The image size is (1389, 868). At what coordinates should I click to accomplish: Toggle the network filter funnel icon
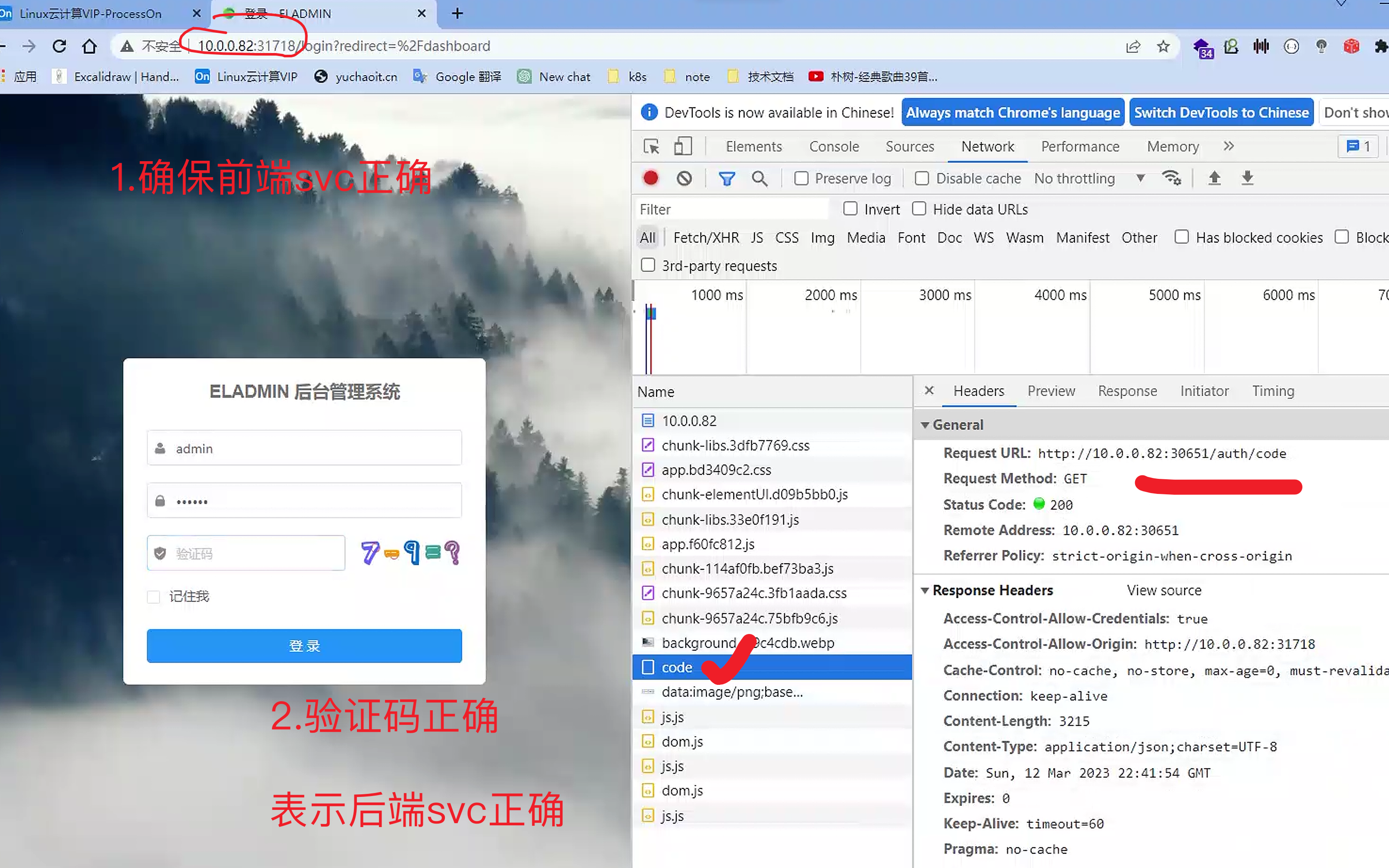726,178
